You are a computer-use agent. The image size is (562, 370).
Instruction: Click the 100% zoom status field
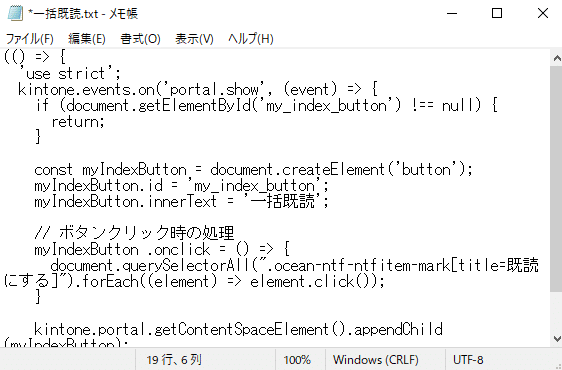coord(297,360)
